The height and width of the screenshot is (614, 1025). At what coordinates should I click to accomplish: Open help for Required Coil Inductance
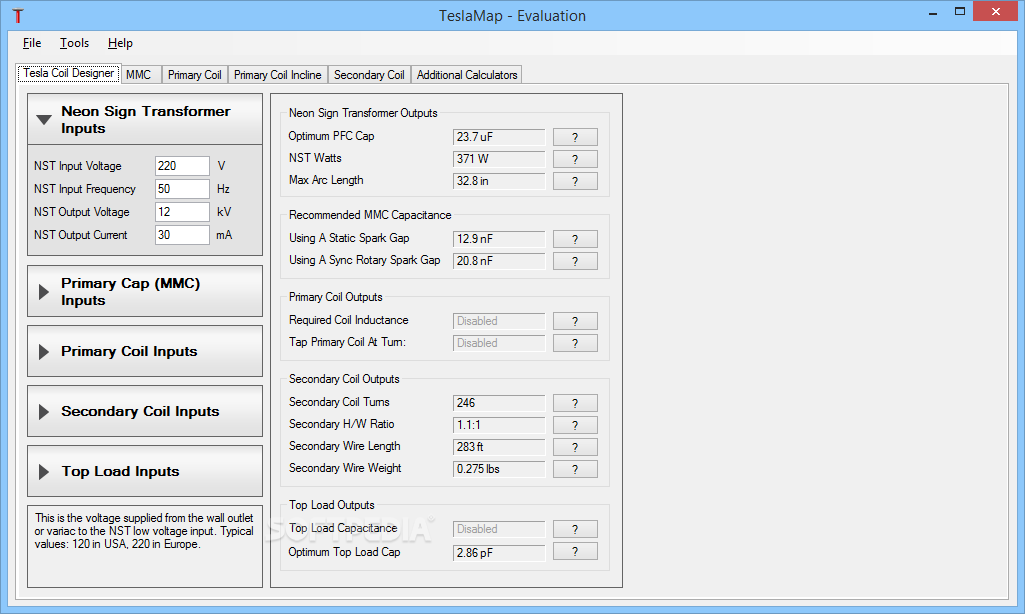(x=575, y=321)
